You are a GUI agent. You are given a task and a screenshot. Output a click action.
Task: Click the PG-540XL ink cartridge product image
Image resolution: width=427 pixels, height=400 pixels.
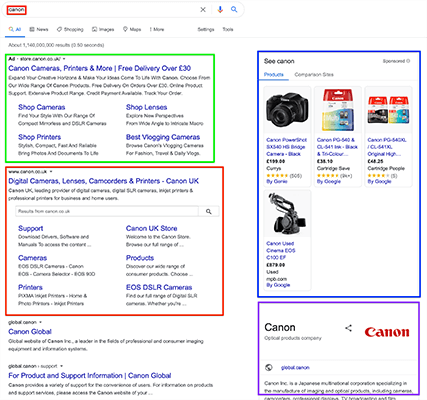[x=388, y=110]
